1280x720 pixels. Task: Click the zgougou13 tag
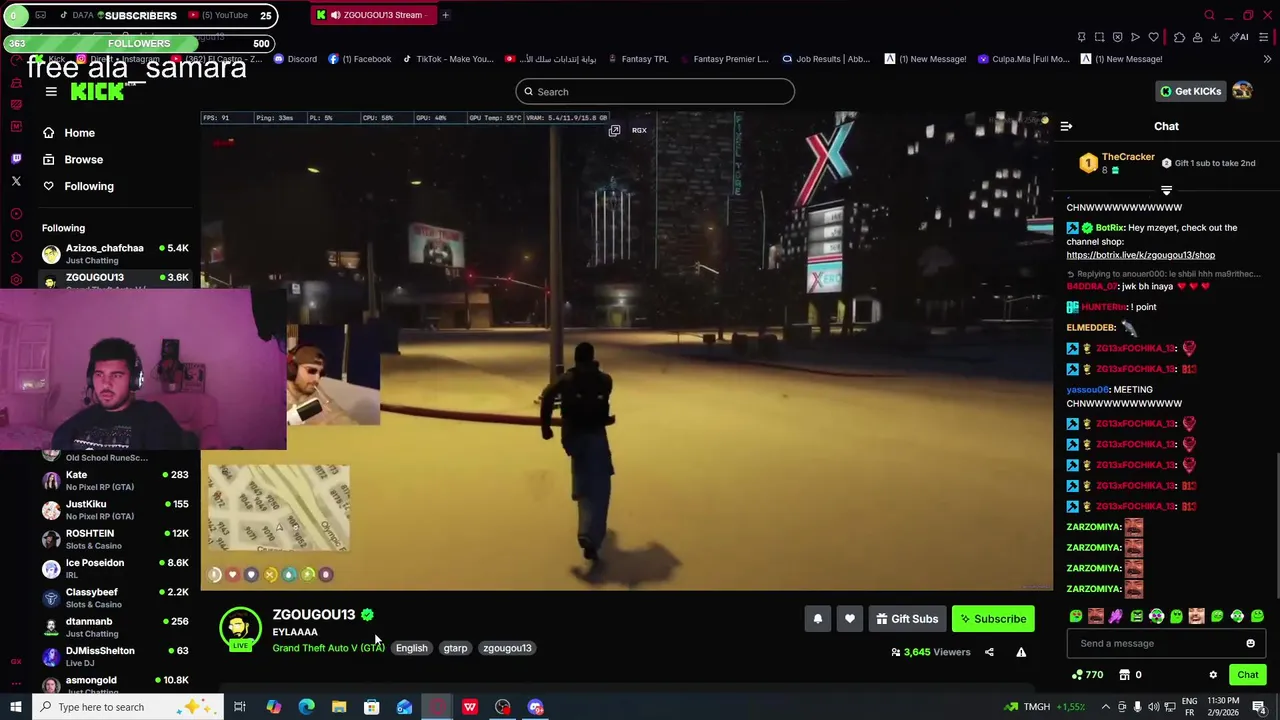[x=507, y=648]
